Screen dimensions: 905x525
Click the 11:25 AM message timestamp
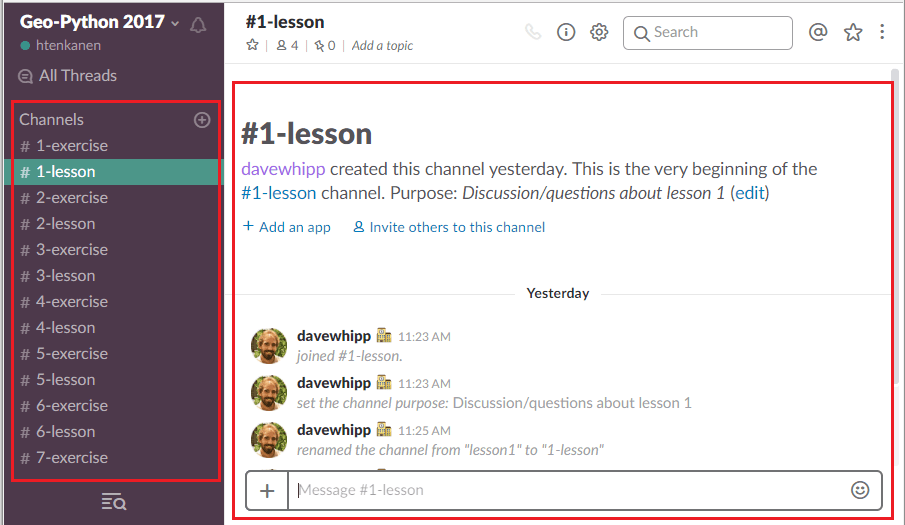(424, 431)
